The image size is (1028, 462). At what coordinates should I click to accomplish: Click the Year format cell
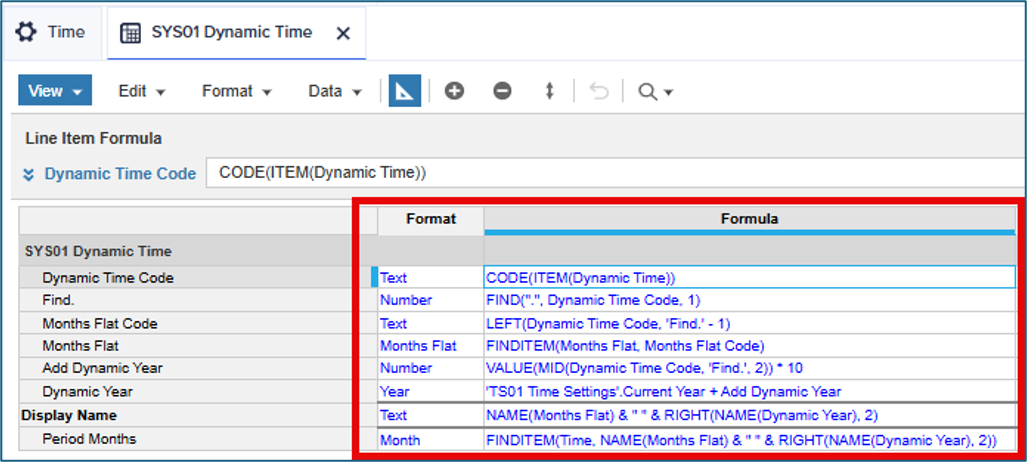(x=431, y=391)
